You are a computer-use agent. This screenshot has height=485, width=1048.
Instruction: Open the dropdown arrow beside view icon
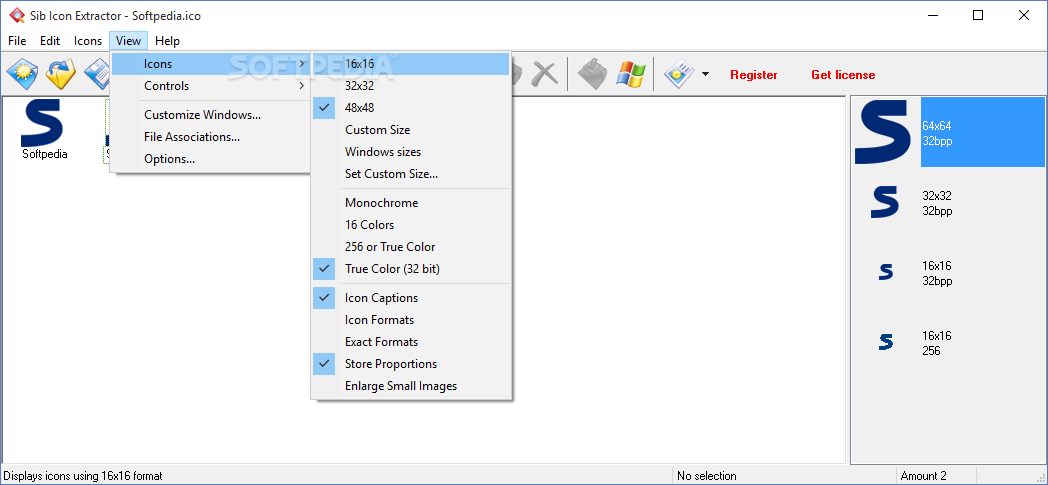(x=705, y=74)
